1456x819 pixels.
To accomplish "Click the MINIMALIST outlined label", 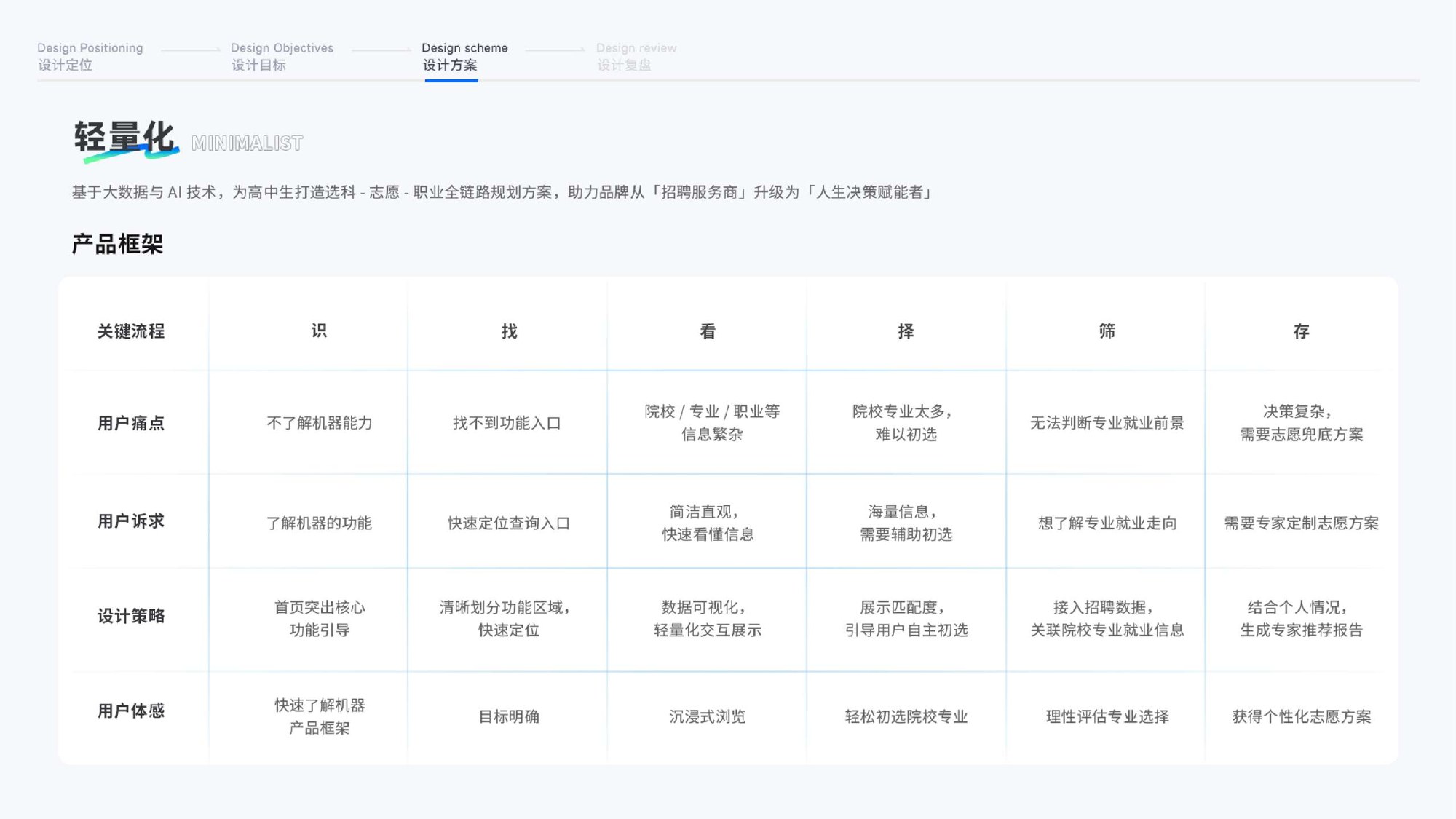I will point(248,143).
